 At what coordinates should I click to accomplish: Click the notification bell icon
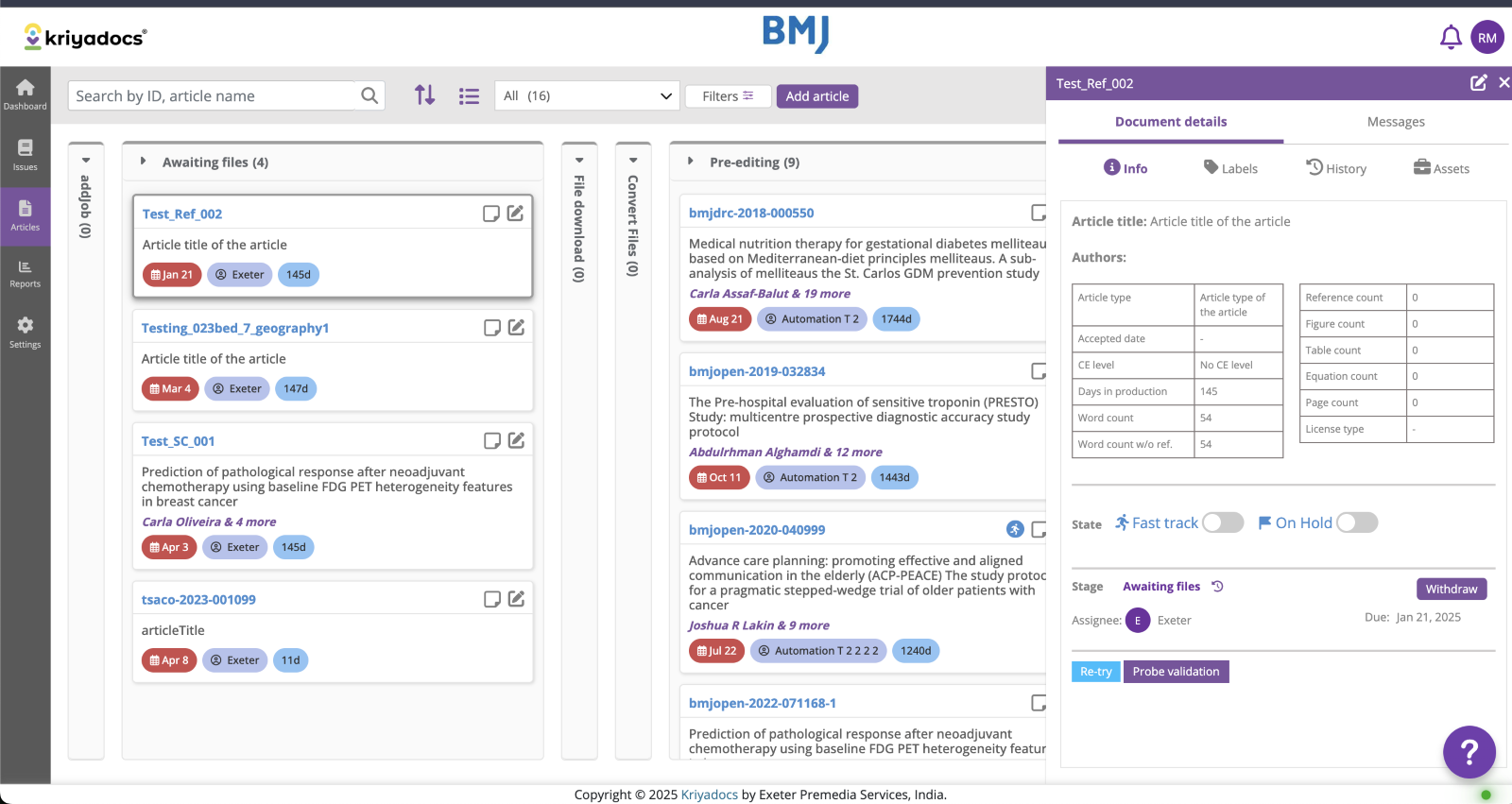pyautogui.click(x=1450, y=38)
